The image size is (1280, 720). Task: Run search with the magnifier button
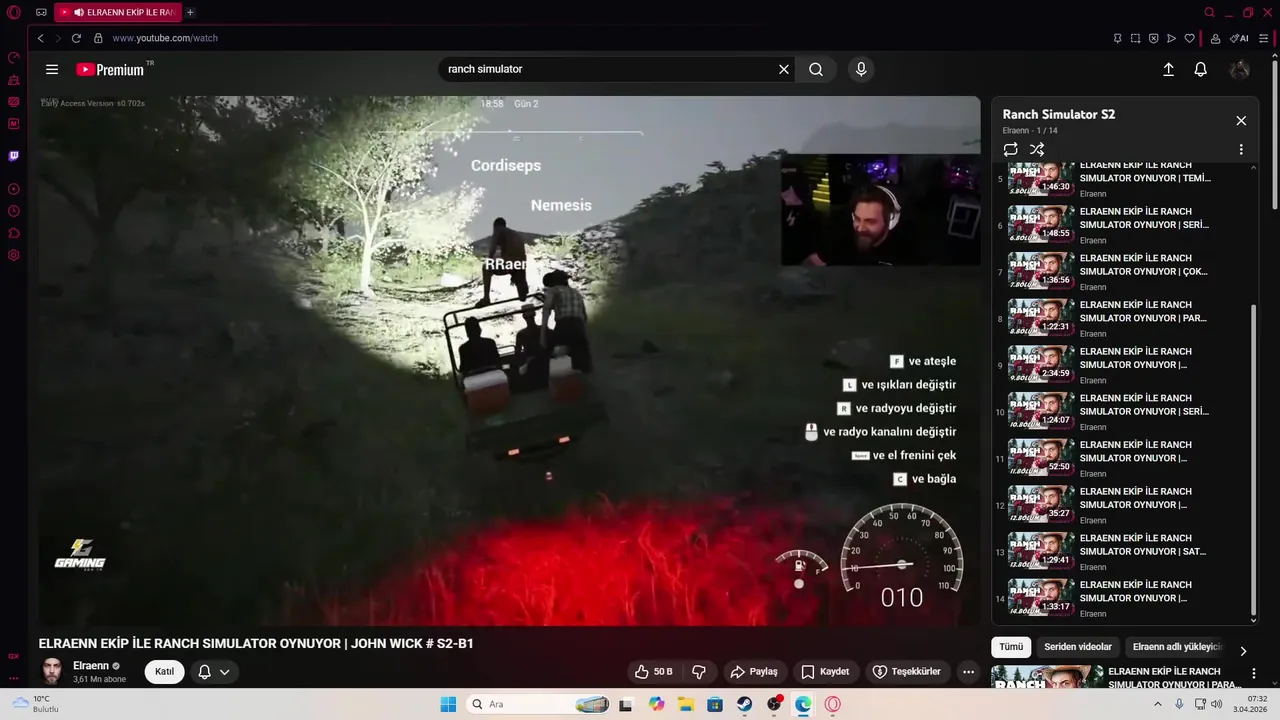pyautogui.click(x=816, y=69)
